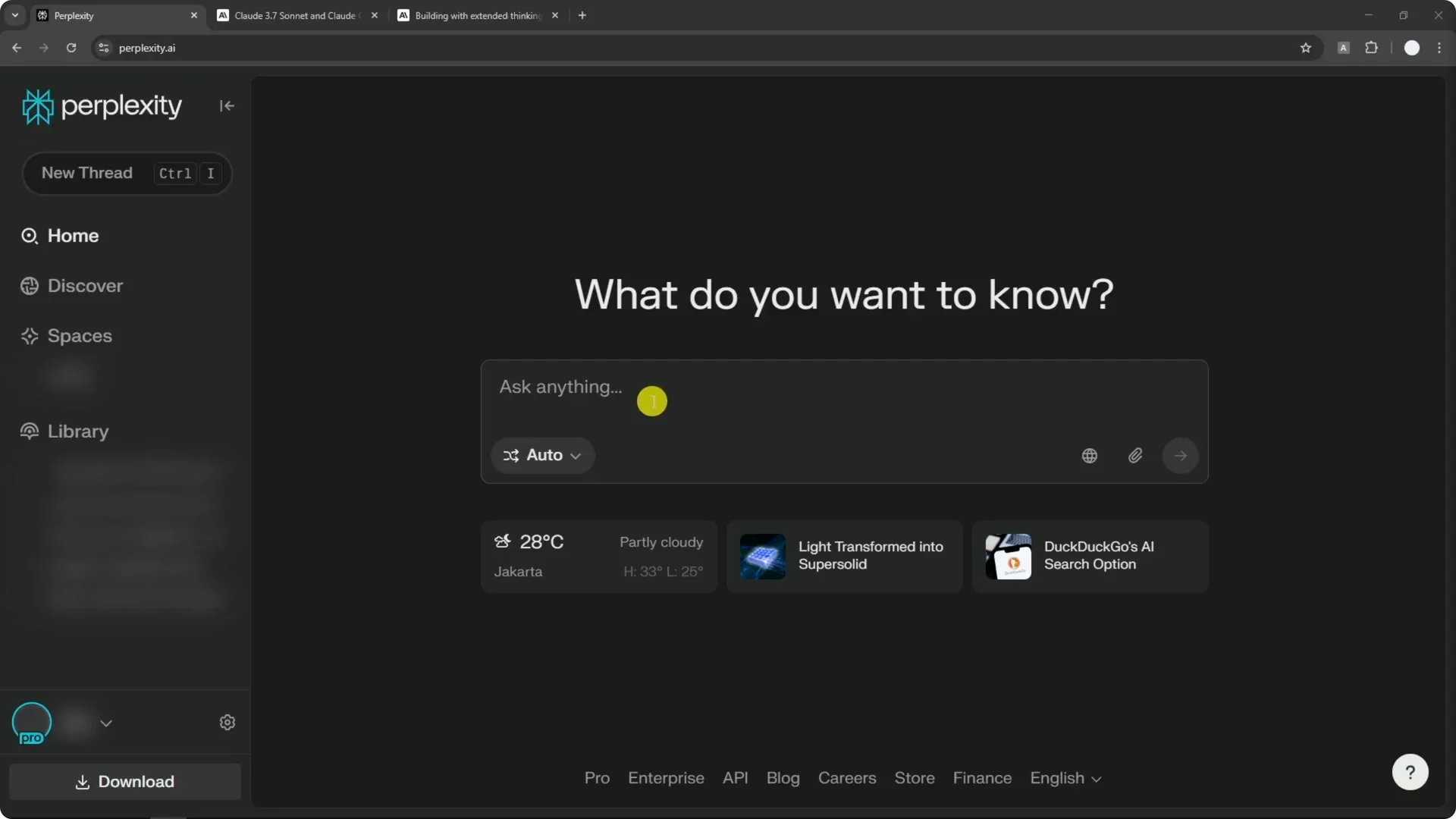This screenshot has height=819, width=1456.
Task: Open the browser extensions puzzle icon
Action: (x=1371, y=48)
